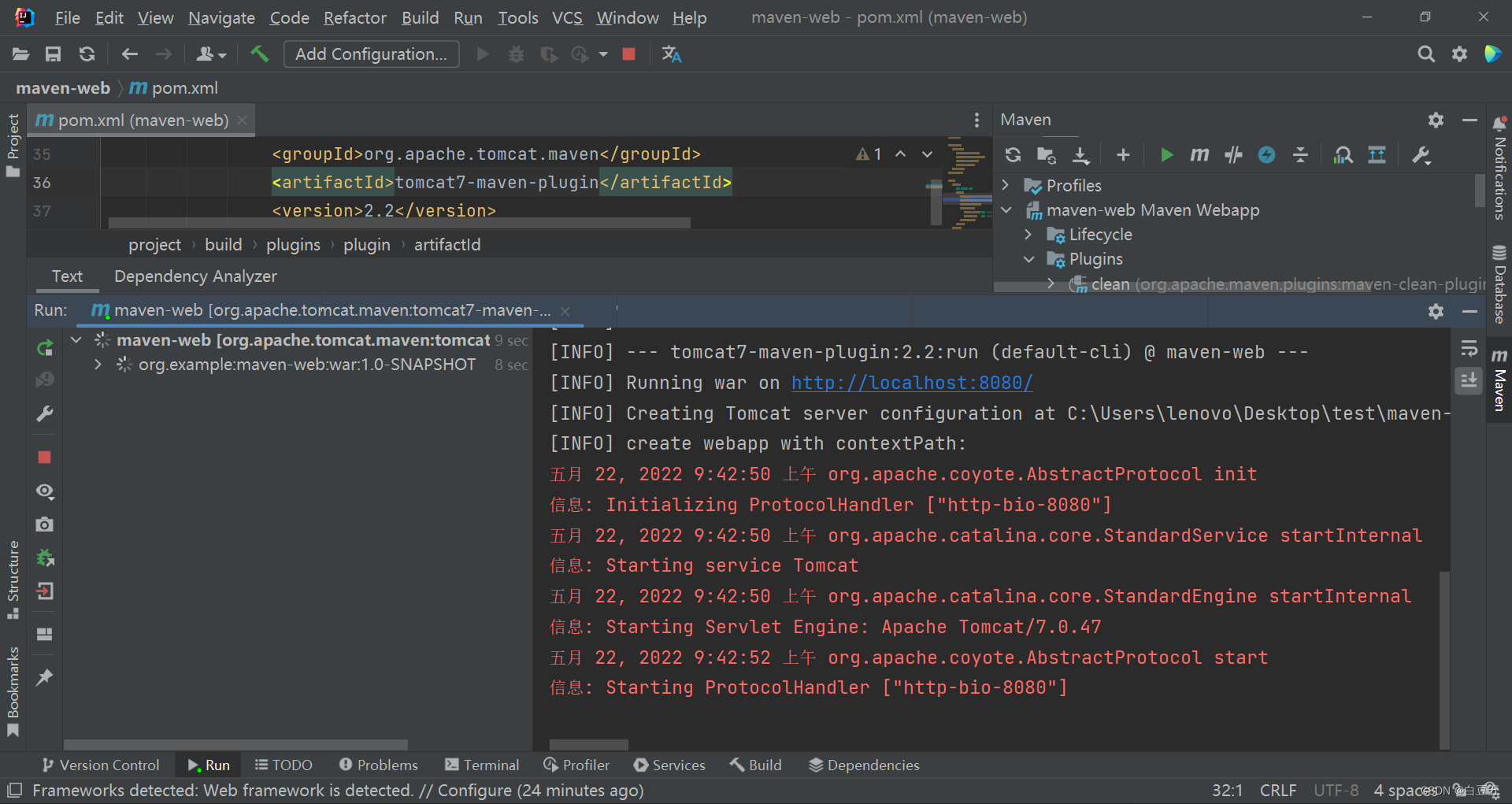The height and width of the screenshot is (804, 1512).
Task: Open the http://localhost:8080/ link
Action: pyautogui.click(x=912, y=383)
